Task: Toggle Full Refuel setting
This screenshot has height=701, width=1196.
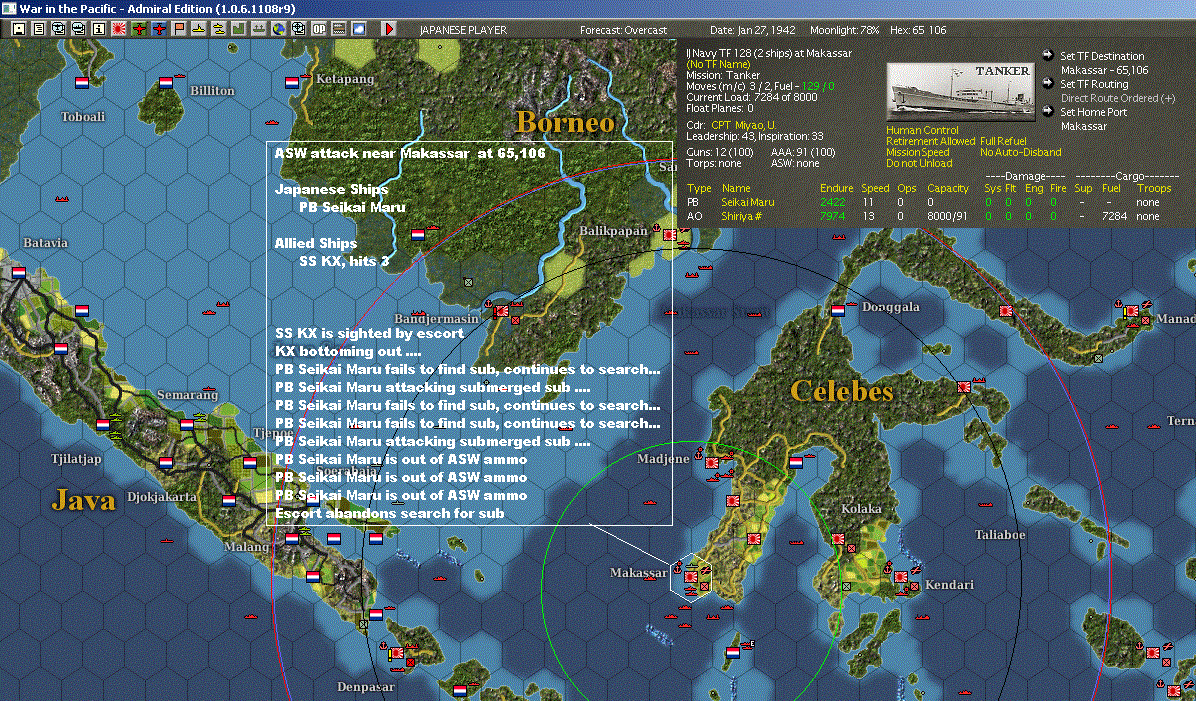Action: click(1003, 141)
